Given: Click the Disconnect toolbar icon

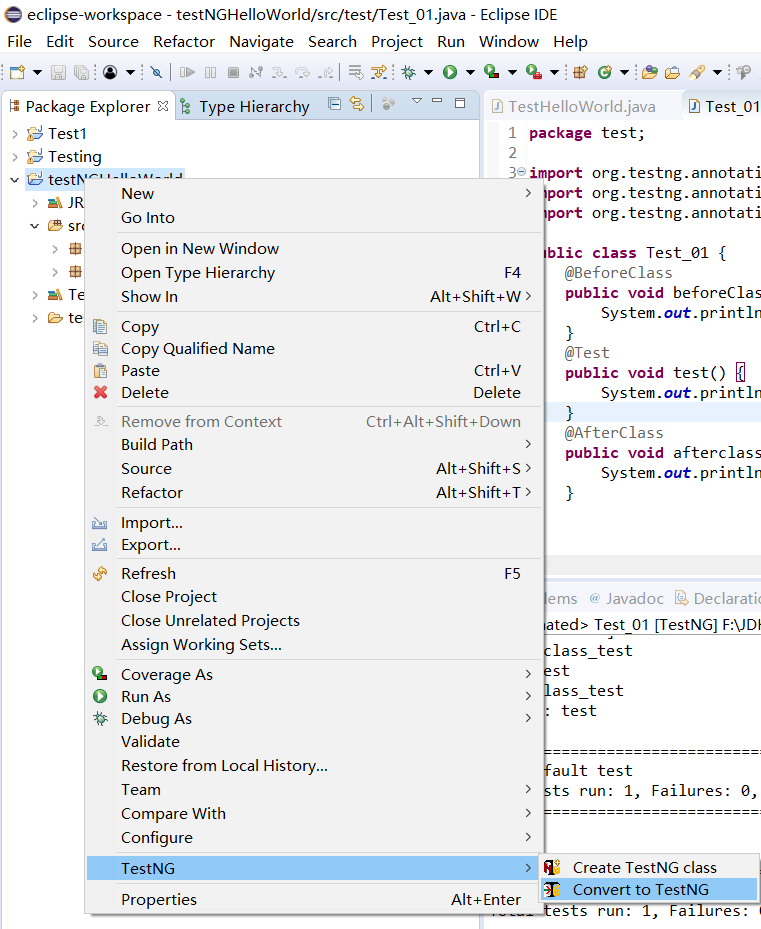Looking at the screenshot, I should 256,72.
